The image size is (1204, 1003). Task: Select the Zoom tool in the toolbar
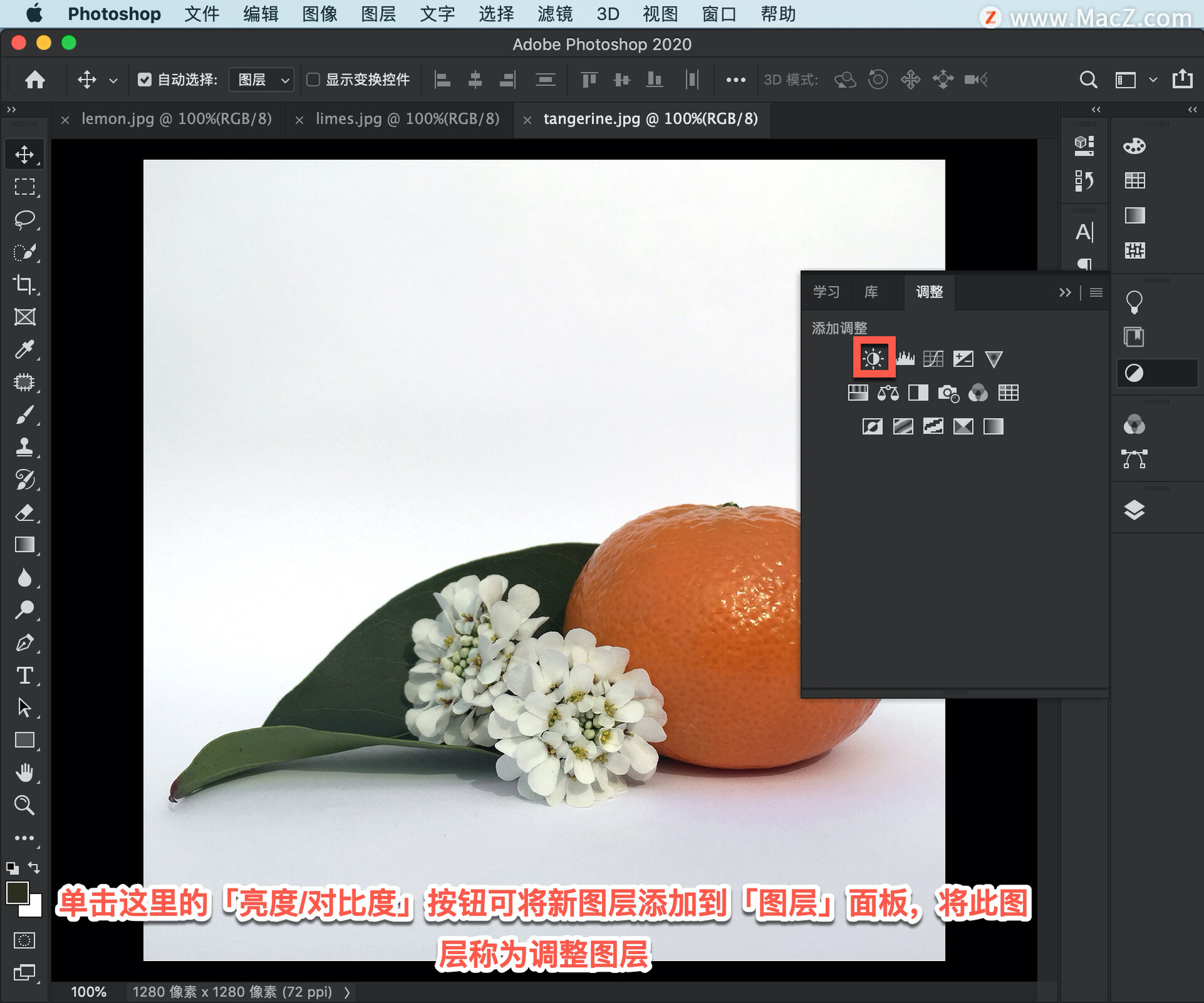coord(25,806)
